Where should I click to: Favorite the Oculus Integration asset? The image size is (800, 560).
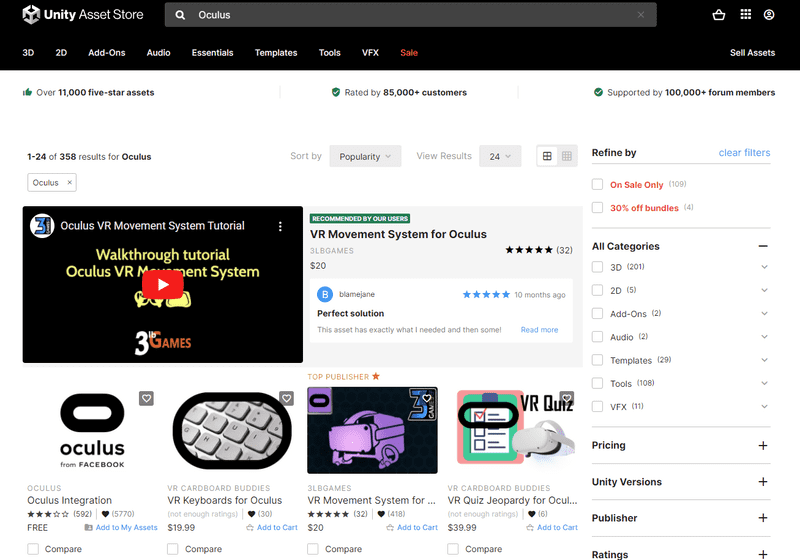pyautogui.click(x=146, y=398)
